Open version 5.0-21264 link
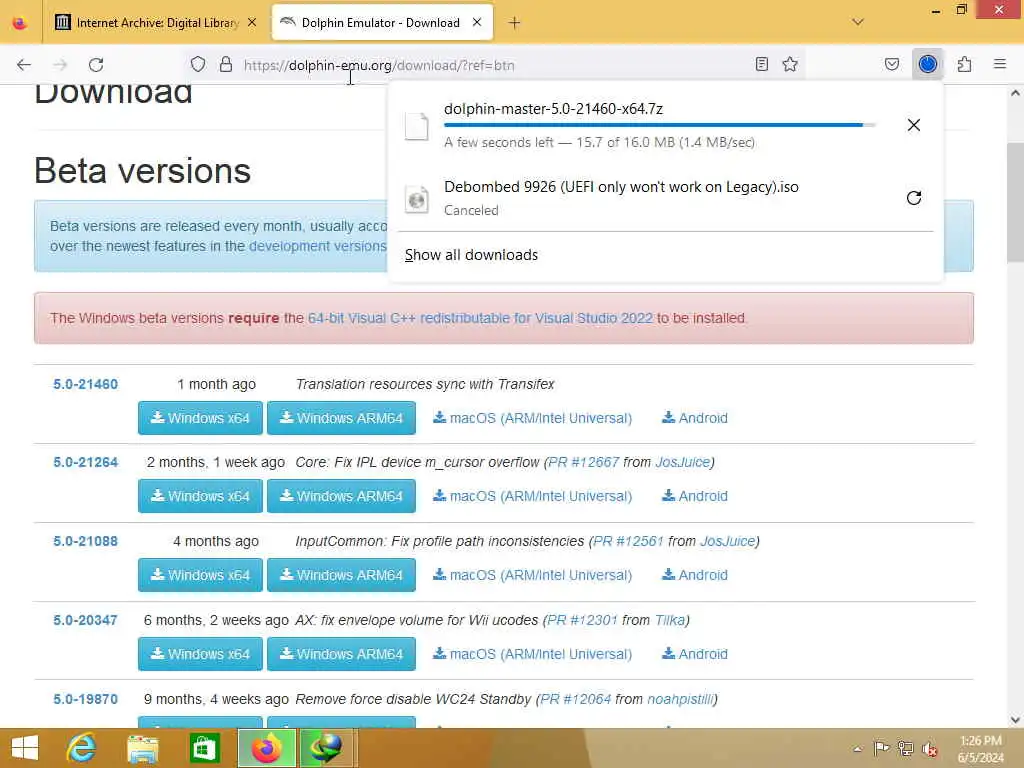This screenshot has width=1024, height=768. [86, 462]
